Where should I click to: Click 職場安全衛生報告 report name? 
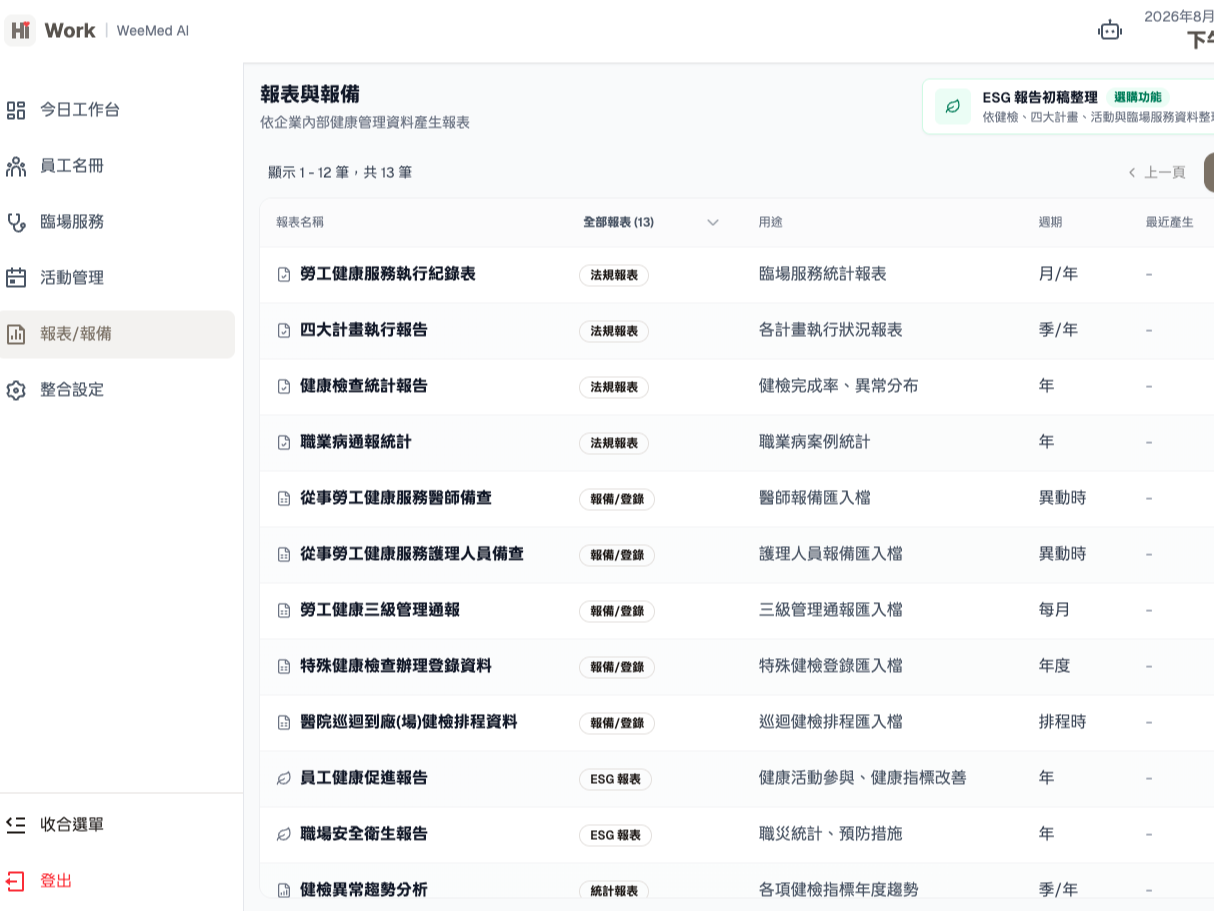point(364,834)
